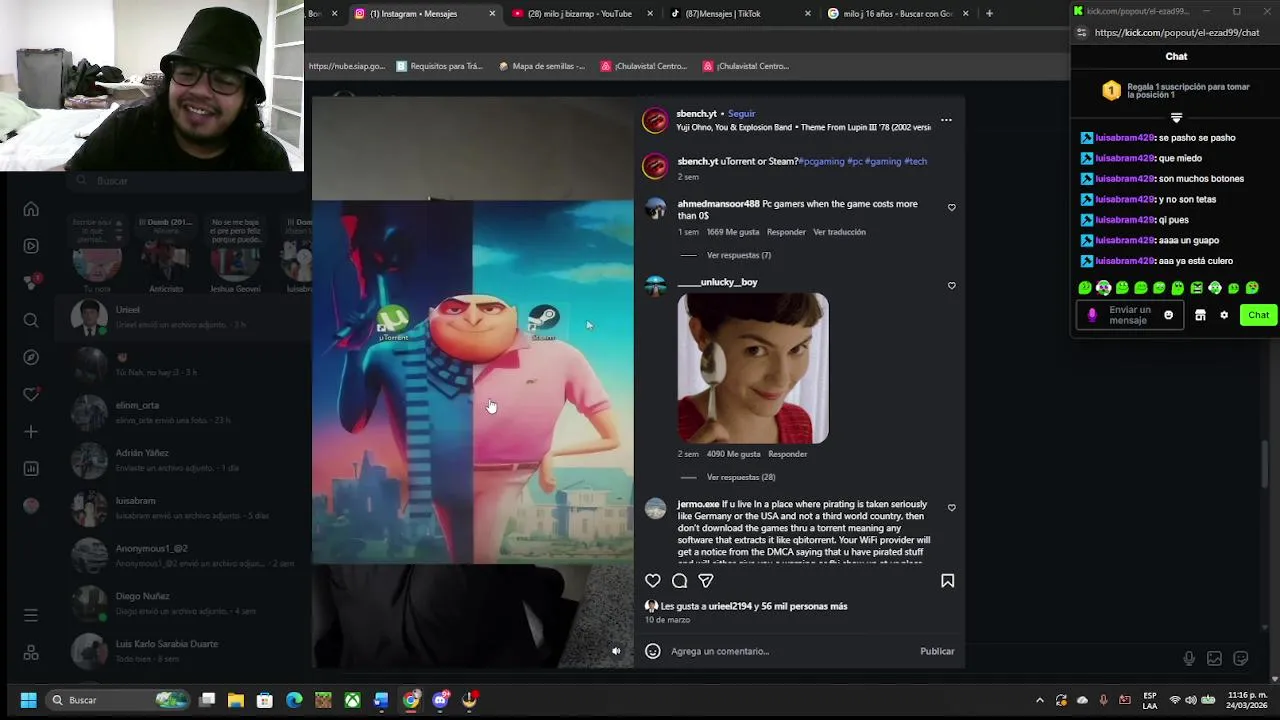Viewport: 1280px width, 720px height.
Task: Open Discord from the taskbar
Action: [440, 700]
